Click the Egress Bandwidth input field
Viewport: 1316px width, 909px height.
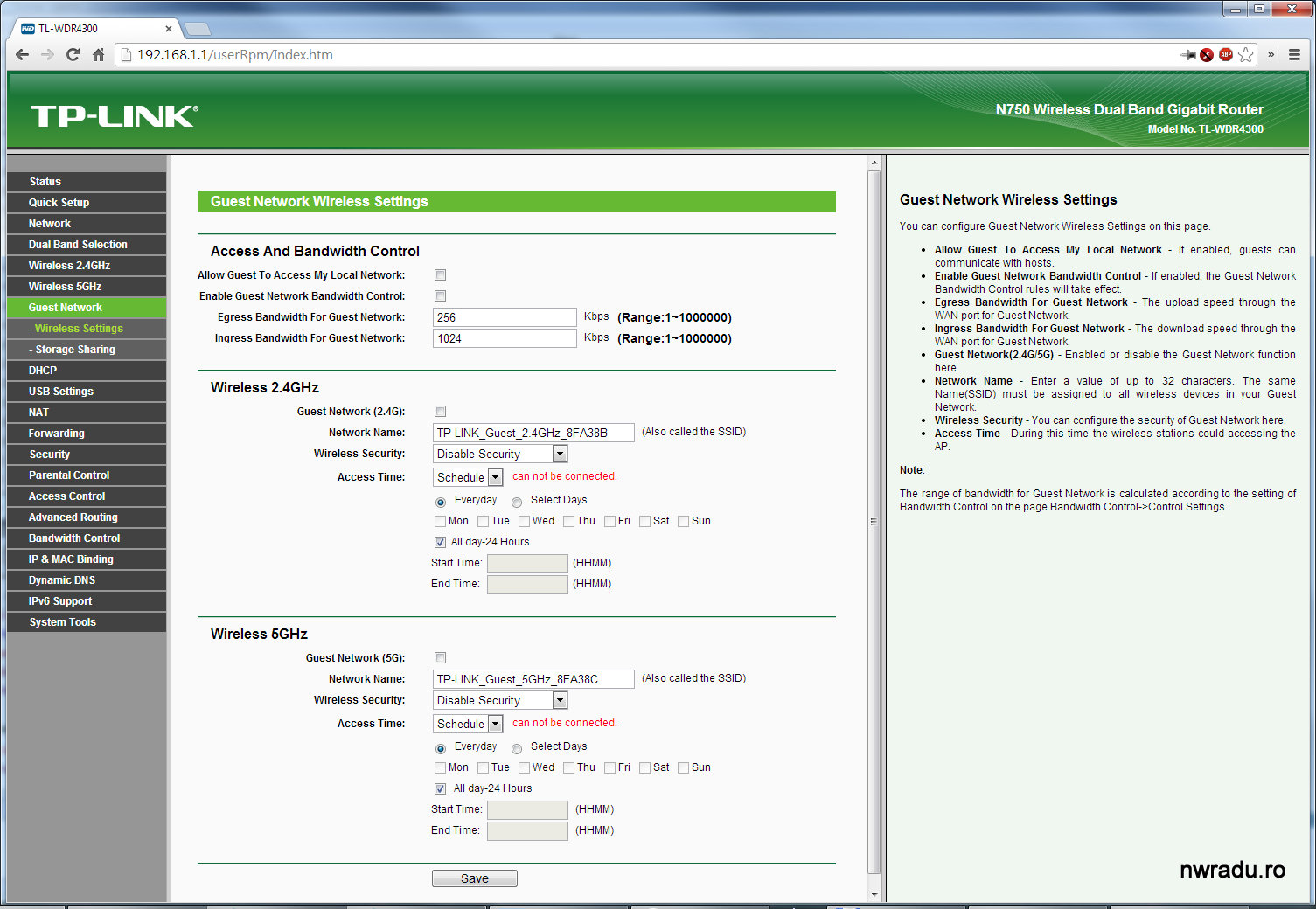point(505,317)
